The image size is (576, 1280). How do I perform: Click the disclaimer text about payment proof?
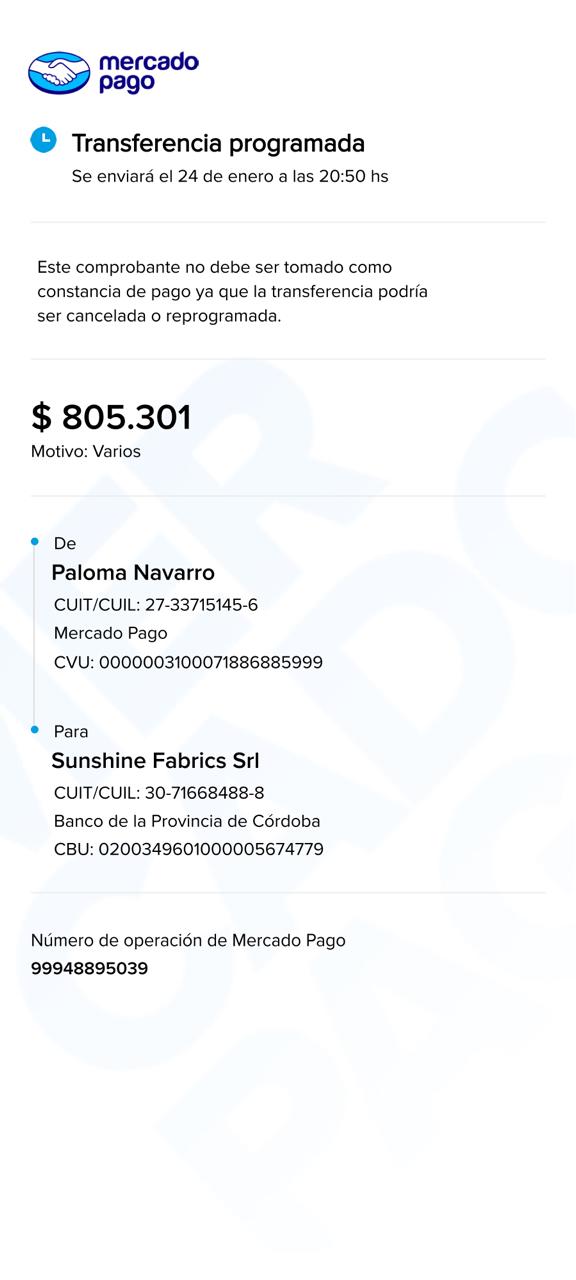click(233, 291)
